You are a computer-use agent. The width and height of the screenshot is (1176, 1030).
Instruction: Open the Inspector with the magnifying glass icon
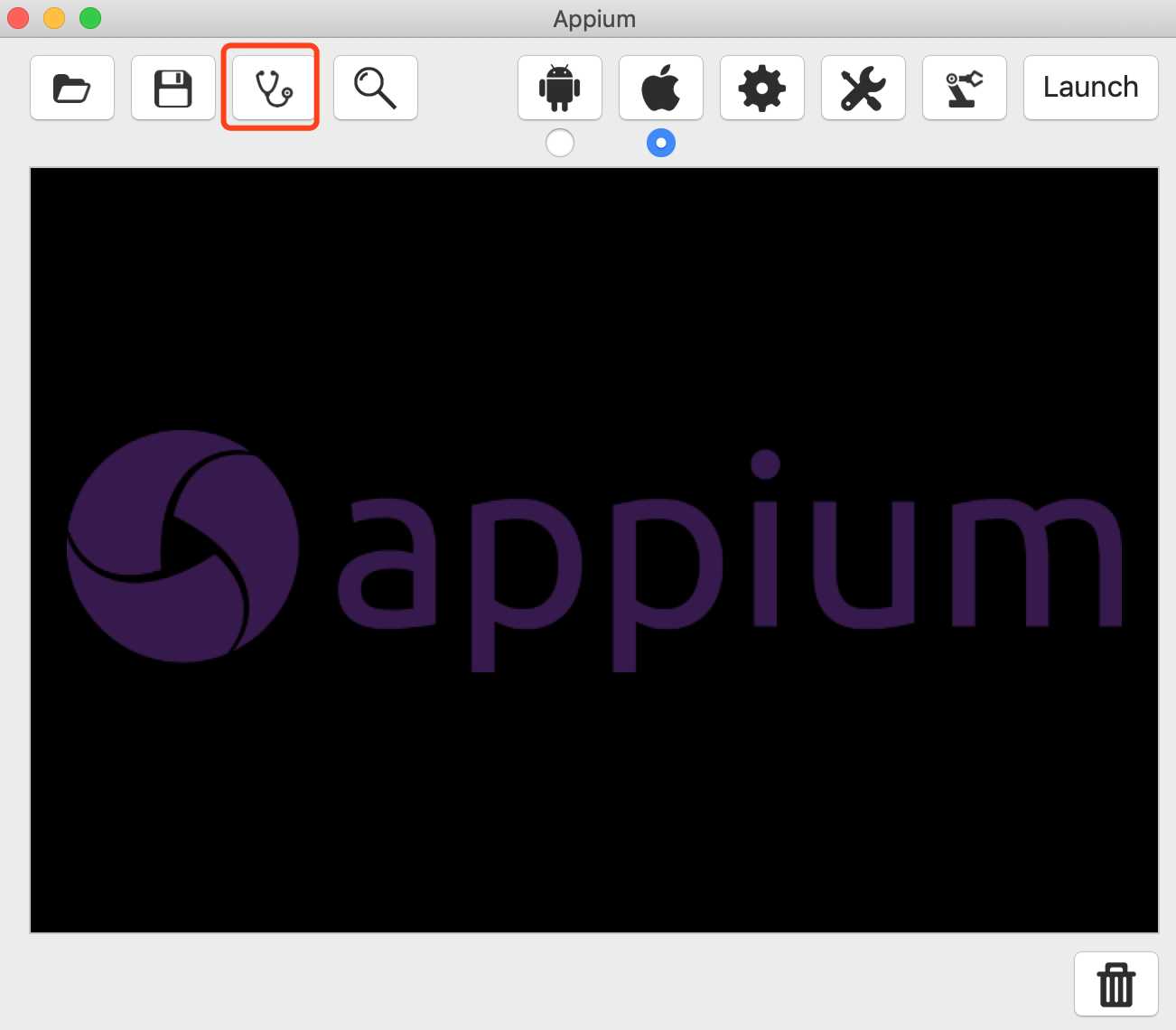[x=376, y=88]
